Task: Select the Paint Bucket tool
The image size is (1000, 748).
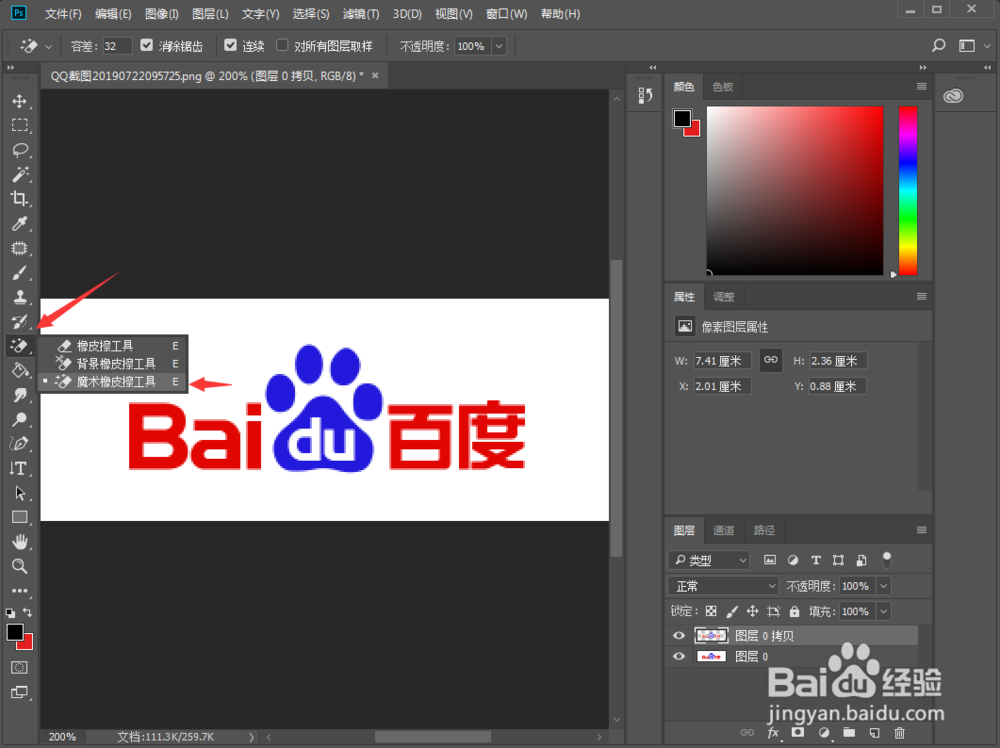Action: (x=20, y=370)
